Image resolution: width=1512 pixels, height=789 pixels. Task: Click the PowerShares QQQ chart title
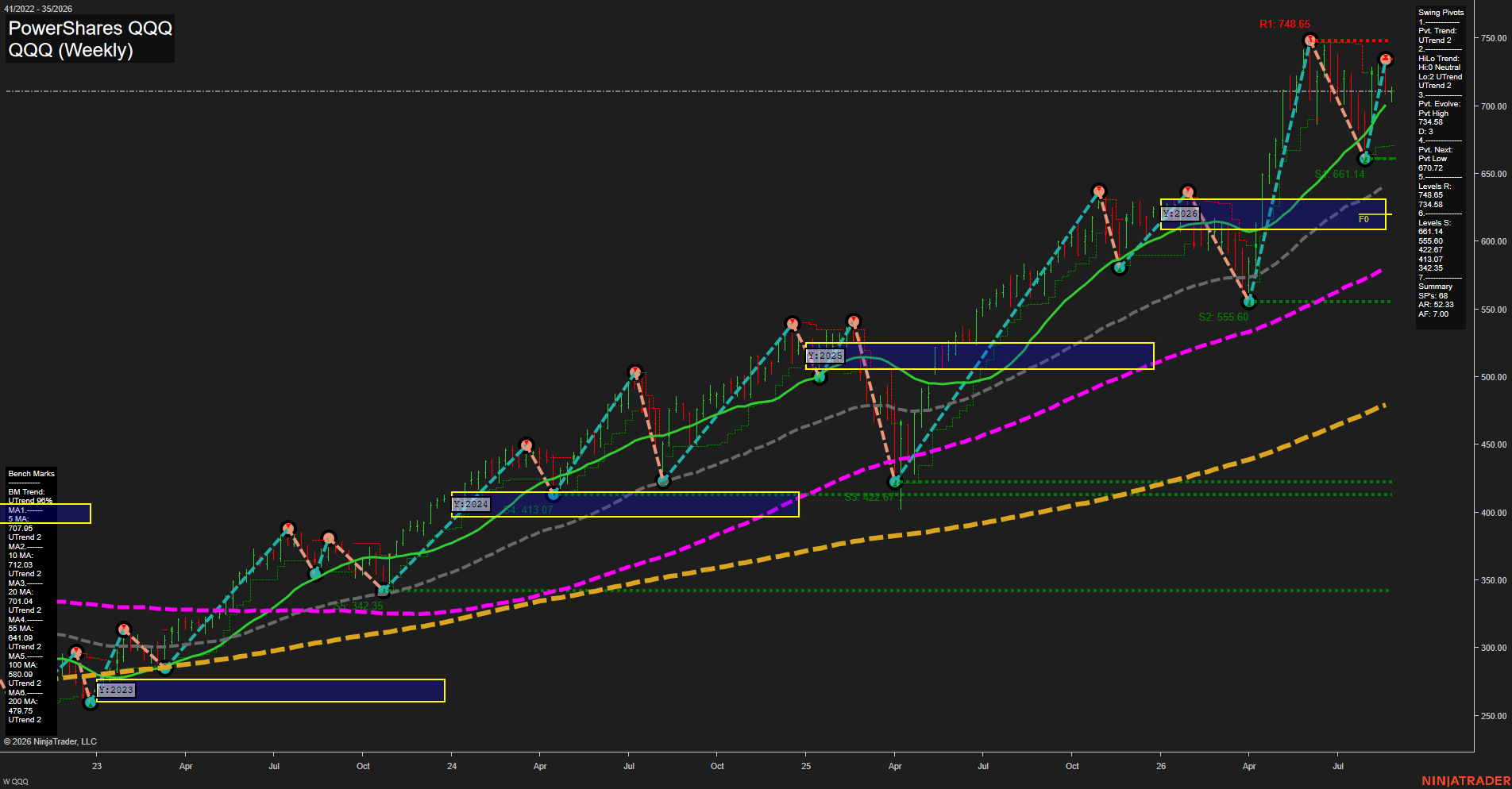(90, 28)
